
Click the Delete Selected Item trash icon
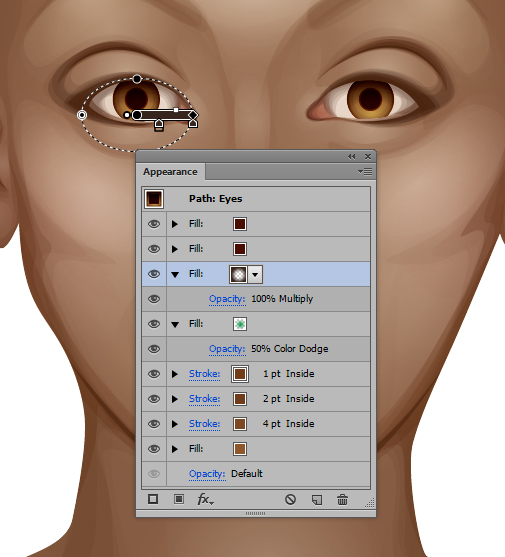pos(342,499)
